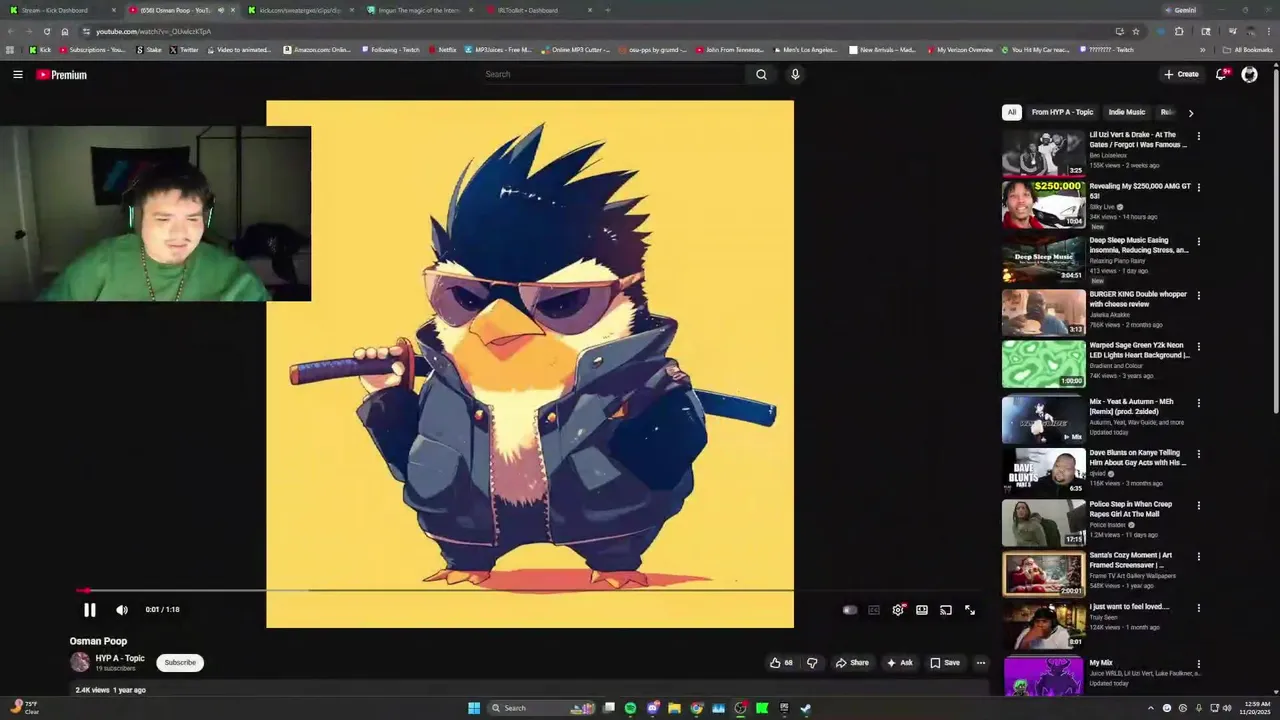Focus the YouTube search field

(x=612, y=74)
